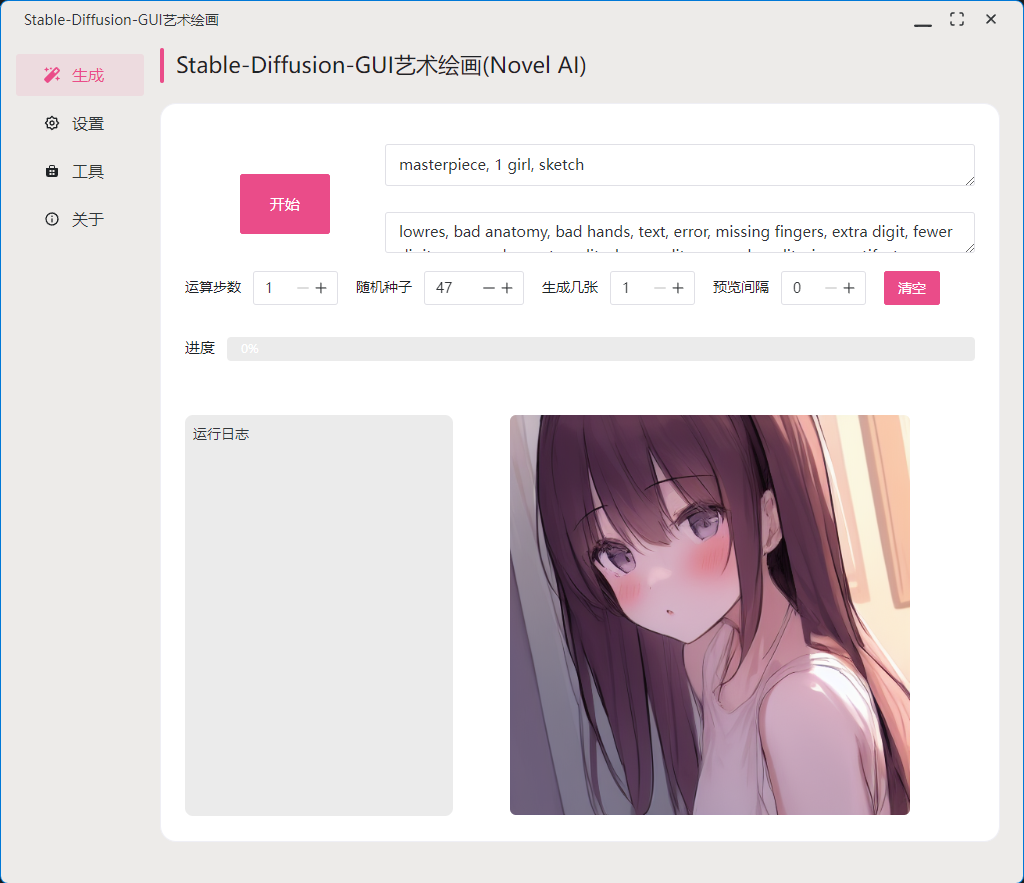The height and width of the screenshot is (883, 1024).
Task: Decrease 生成几张 image count with minus
Action: (660, 288)
